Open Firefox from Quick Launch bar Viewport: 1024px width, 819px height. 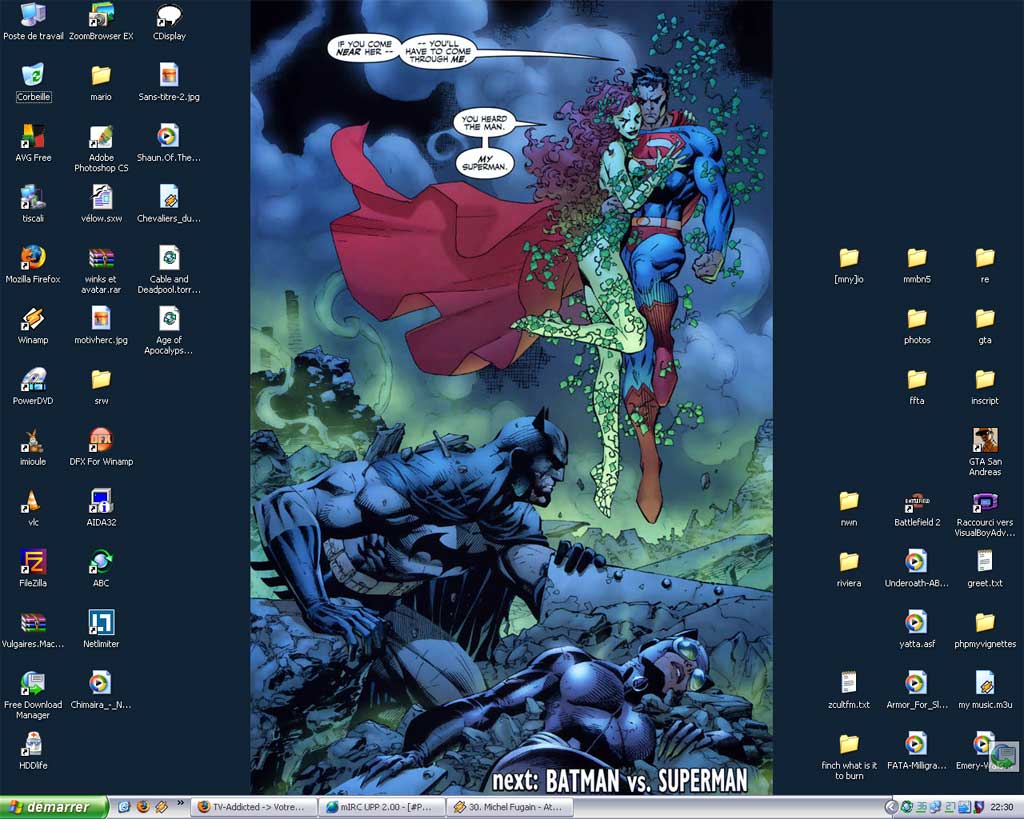click(x=142, y=807)
